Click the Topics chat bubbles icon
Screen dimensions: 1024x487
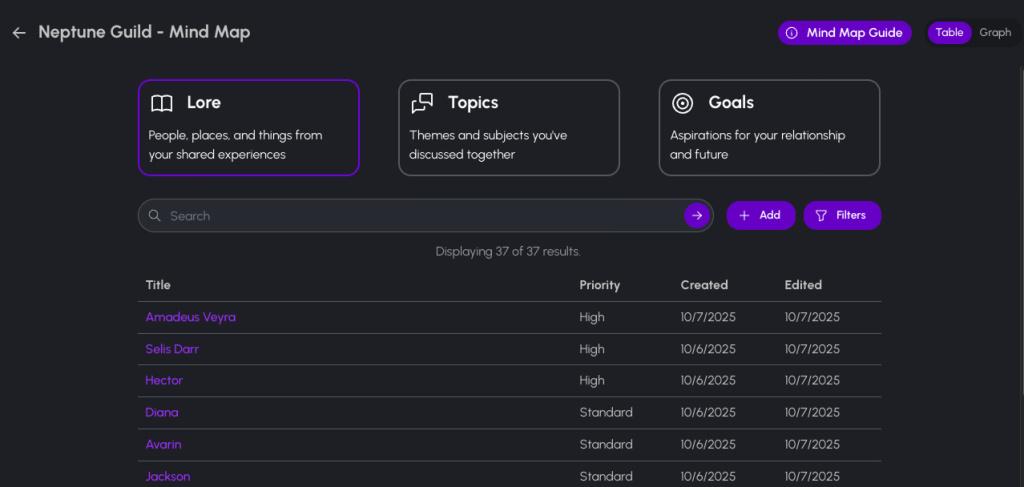pyautogui.click(x=422, y=103)
